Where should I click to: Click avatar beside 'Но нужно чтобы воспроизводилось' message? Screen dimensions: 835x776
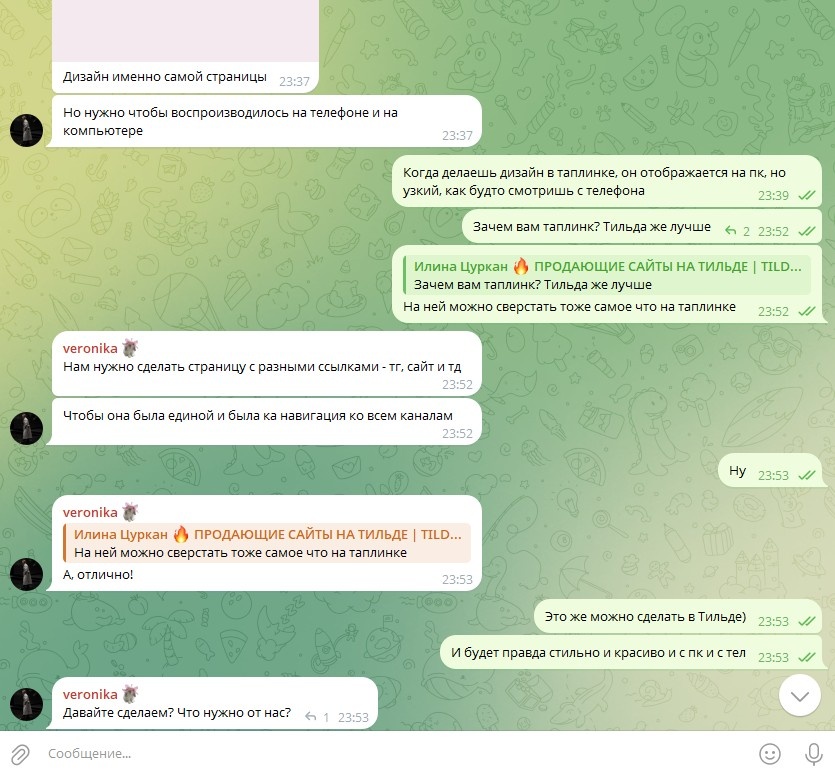coord(27,130)
